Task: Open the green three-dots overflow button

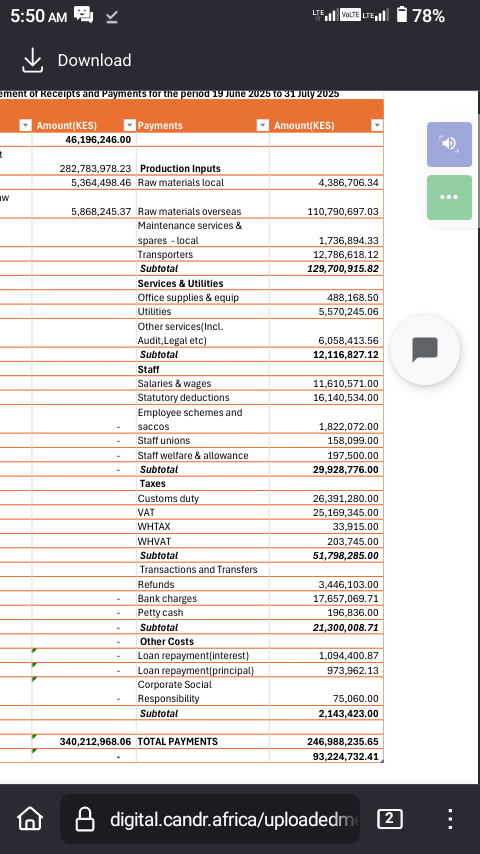Action: (449, 197)
